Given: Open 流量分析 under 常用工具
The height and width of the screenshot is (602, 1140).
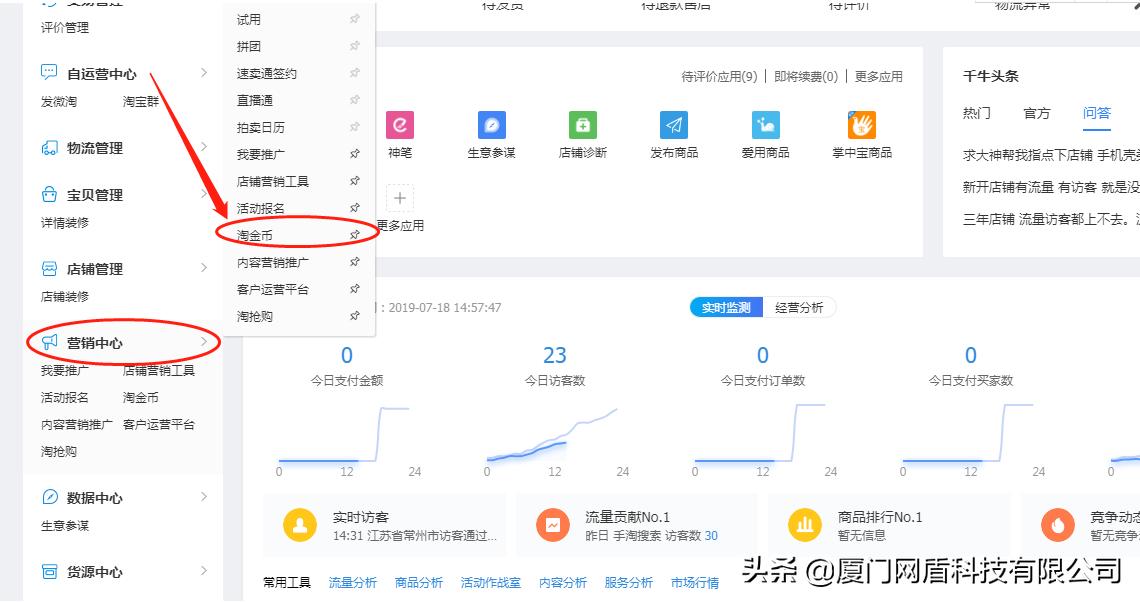Looking at the screenshot, I should click(352, 582).
